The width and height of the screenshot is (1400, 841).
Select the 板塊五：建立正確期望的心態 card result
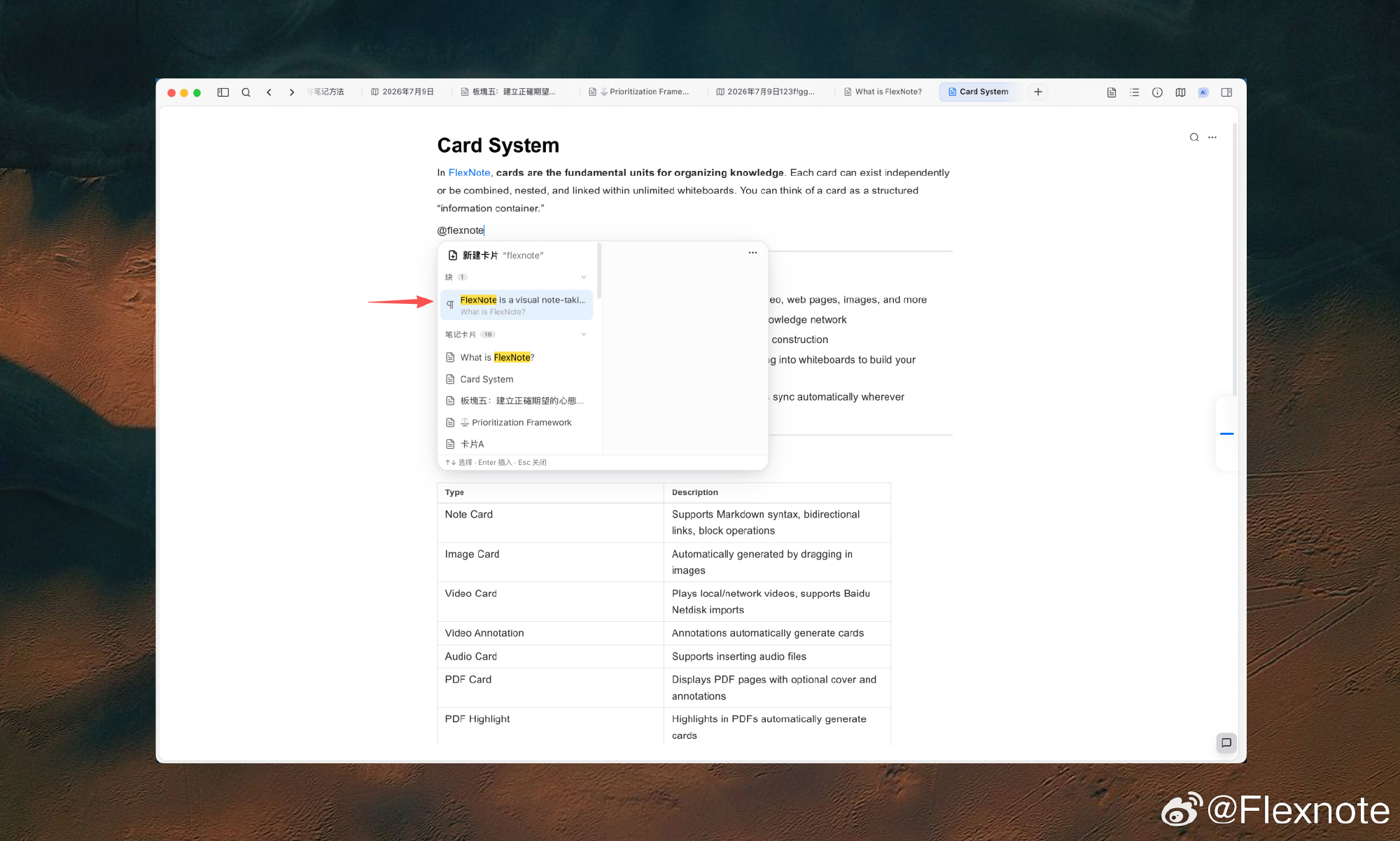(517, 401)
